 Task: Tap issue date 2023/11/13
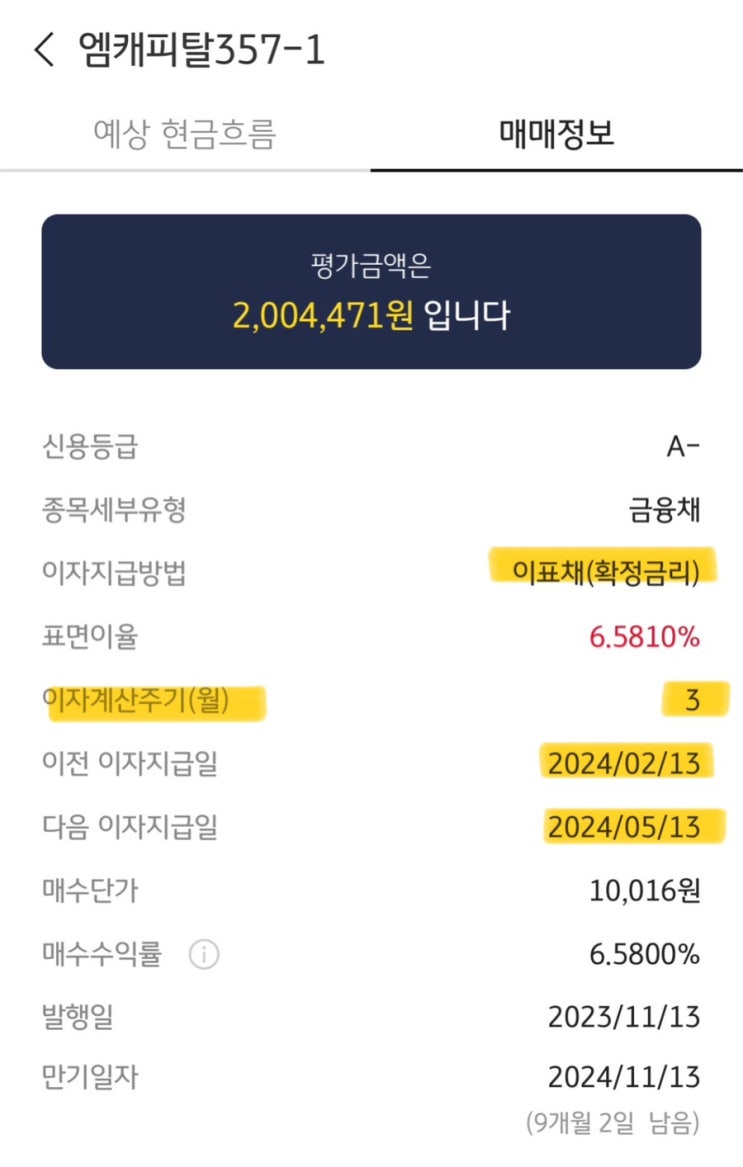pyautogui.click(x=624, y=1017)
